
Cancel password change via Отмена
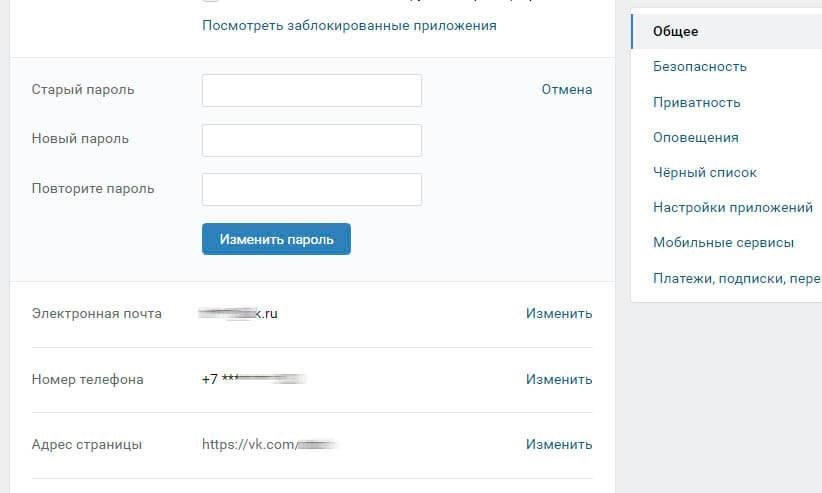(x=567, y=90)
